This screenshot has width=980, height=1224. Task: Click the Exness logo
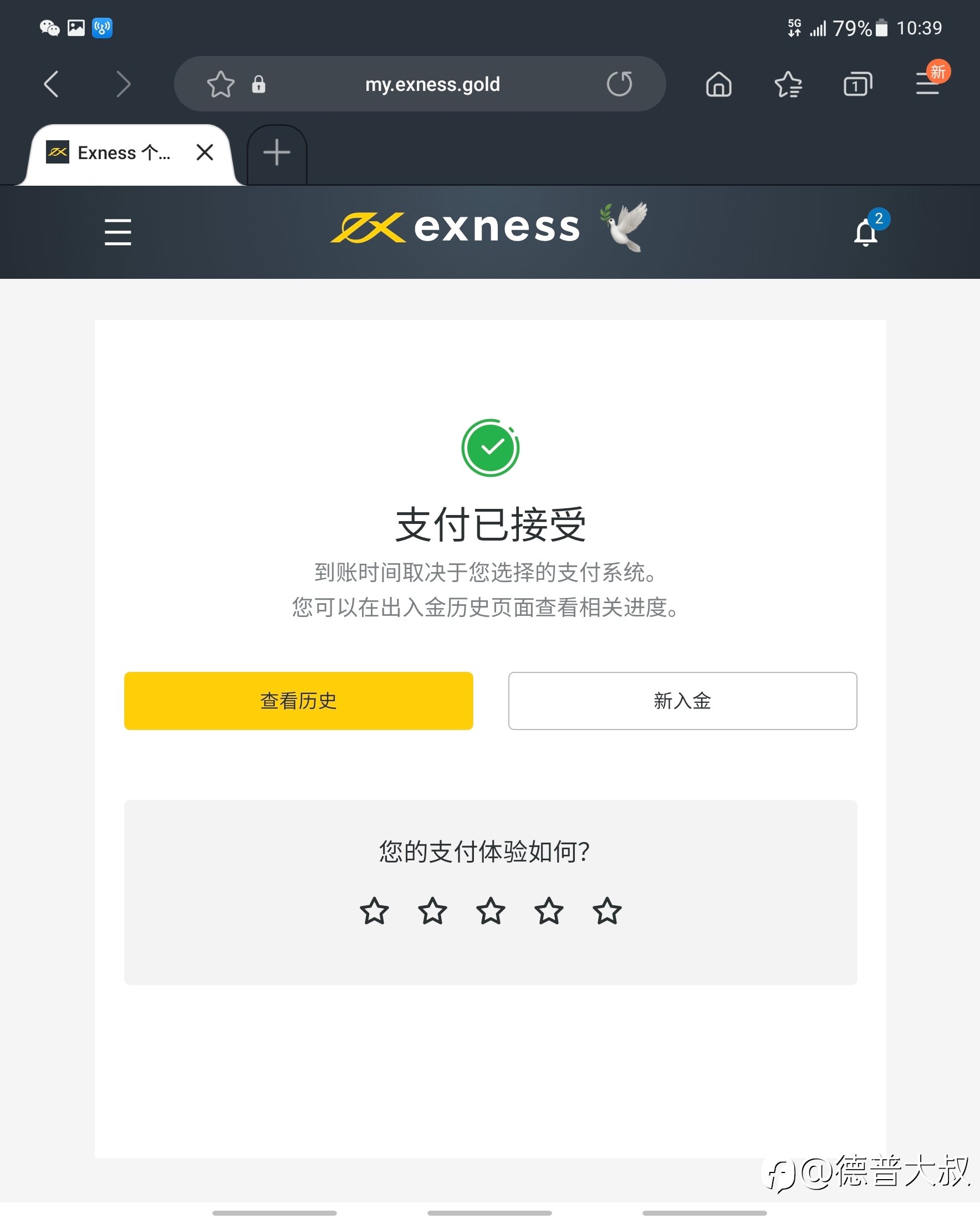[456, 227]
